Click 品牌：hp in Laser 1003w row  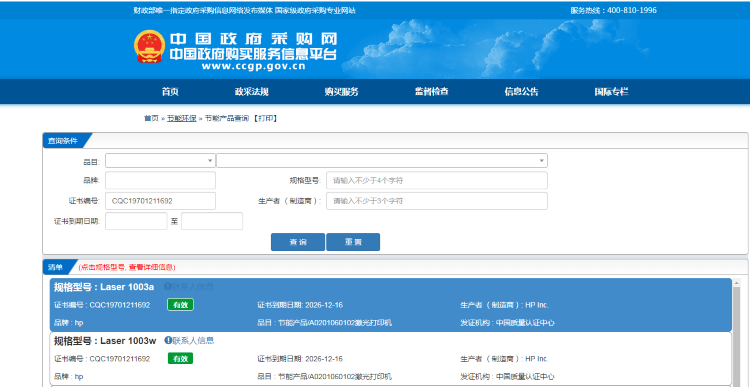point(68,376)
